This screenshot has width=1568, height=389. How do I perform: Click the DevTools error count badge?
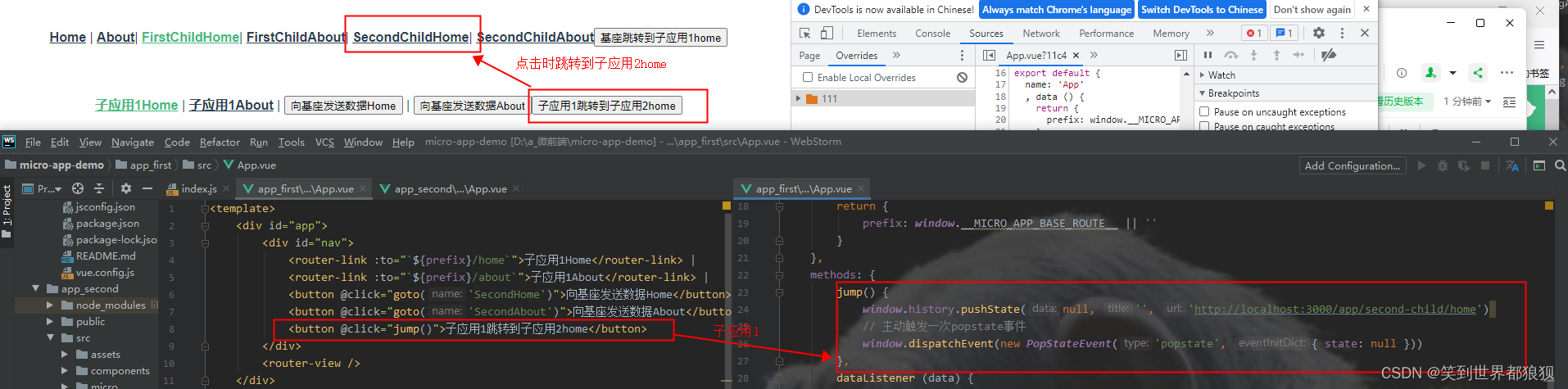[x=1253, y=33]
